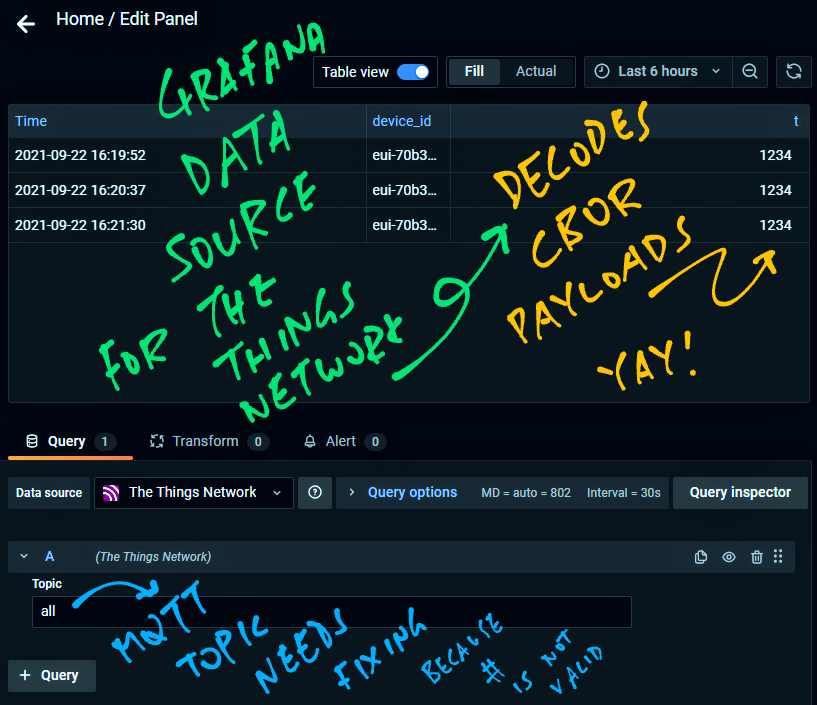Switch to the Alert tab
Image resolution: width=817 pixels, height=705 pixels.
(341, 441)
